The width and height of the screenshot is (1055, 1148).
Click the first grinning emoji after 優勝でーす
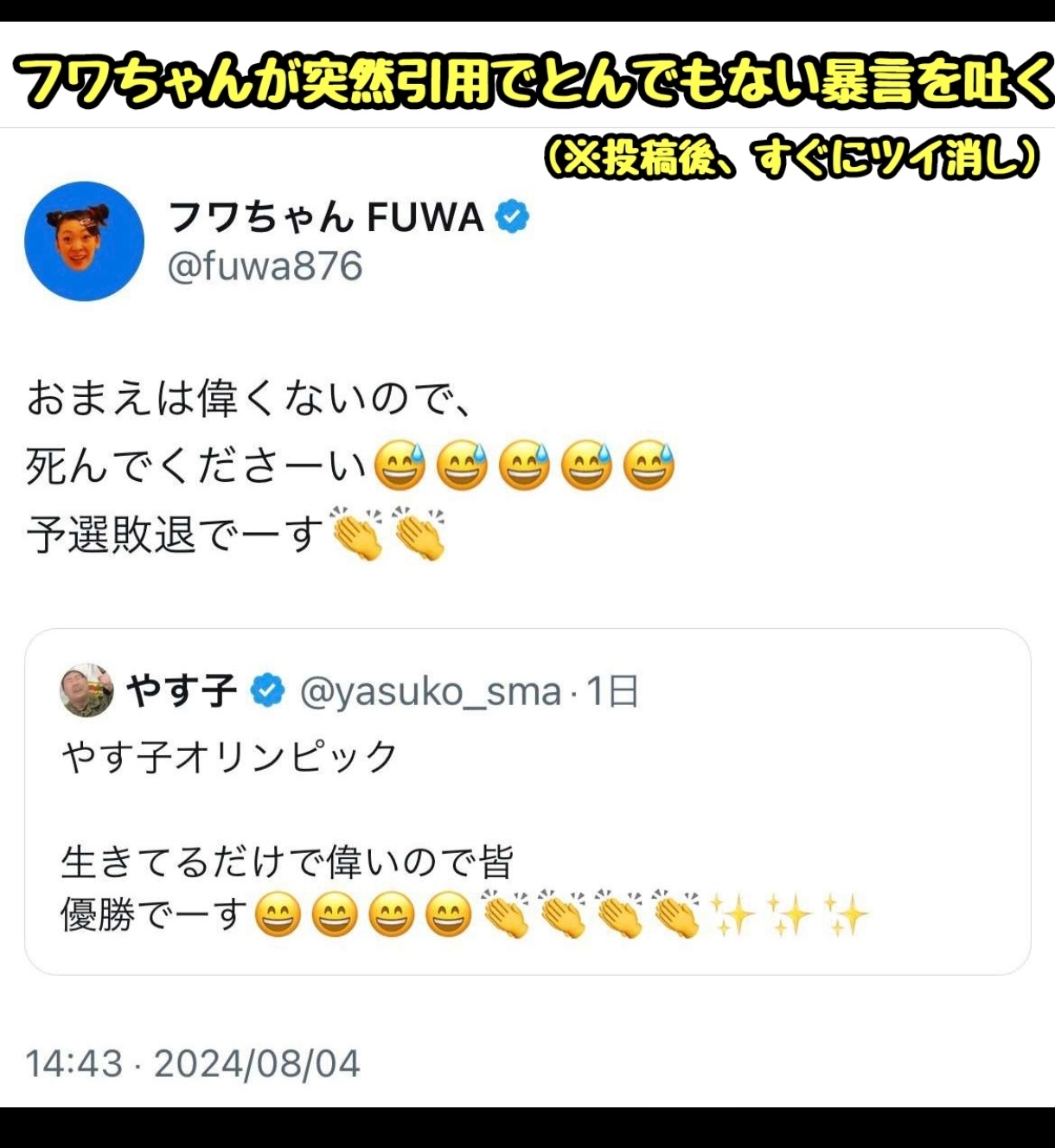tap(278, 915)
